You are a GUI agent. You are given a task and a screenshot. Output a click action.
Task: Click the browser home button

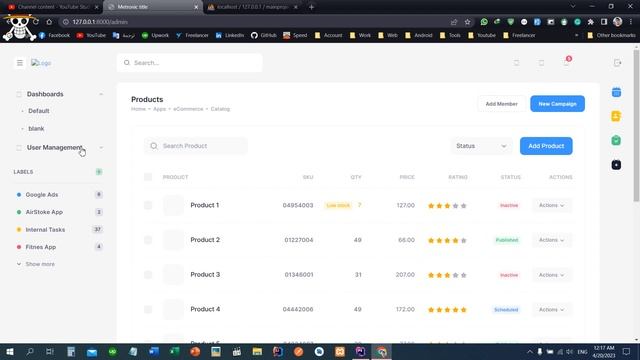point(49,22)
